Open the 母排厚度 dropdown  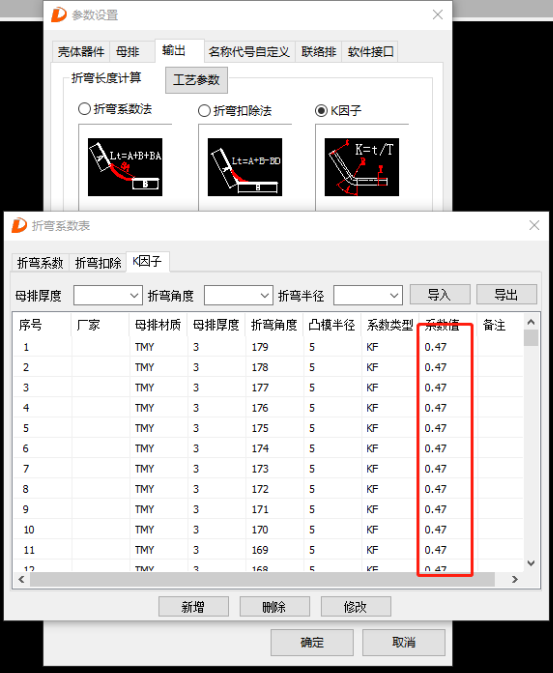[x=108, y=295]
